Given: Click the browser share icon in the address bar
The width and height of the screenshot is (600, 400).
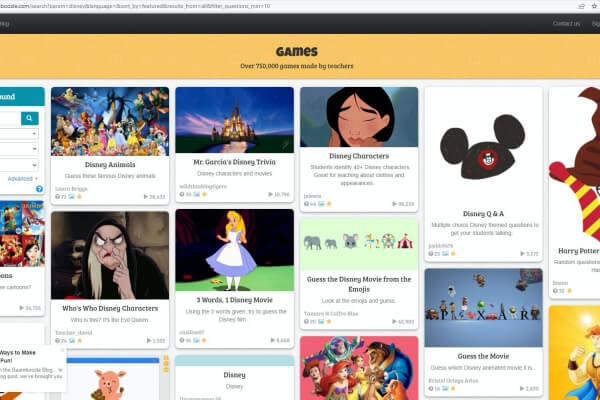Looking at the screenshot, I should pyautogui.click(x=582, y=6).
